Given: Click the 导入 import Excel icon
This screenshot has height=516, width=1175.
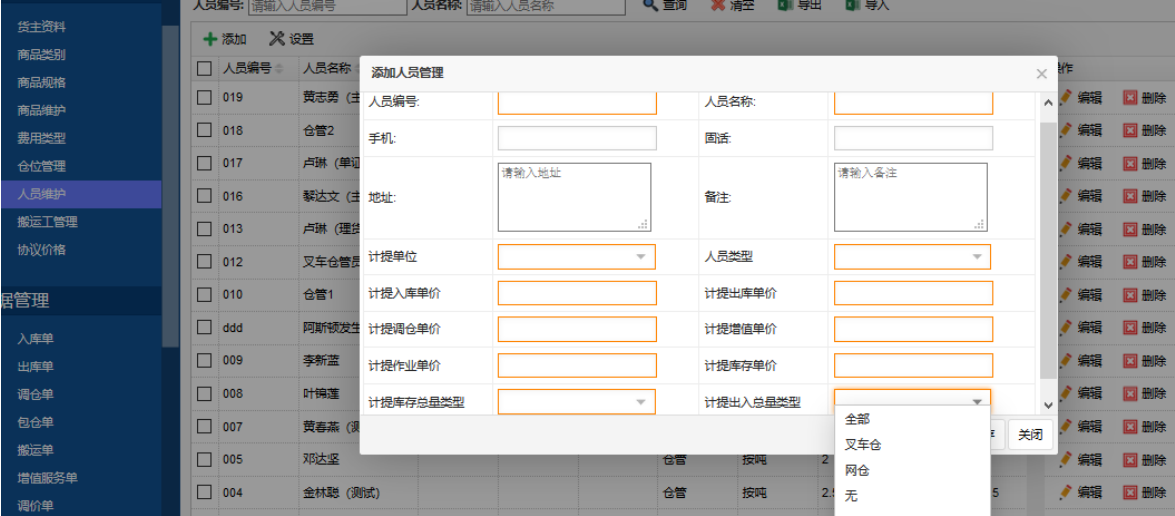Looking at the screenshot, I should (x=852, y=5).
